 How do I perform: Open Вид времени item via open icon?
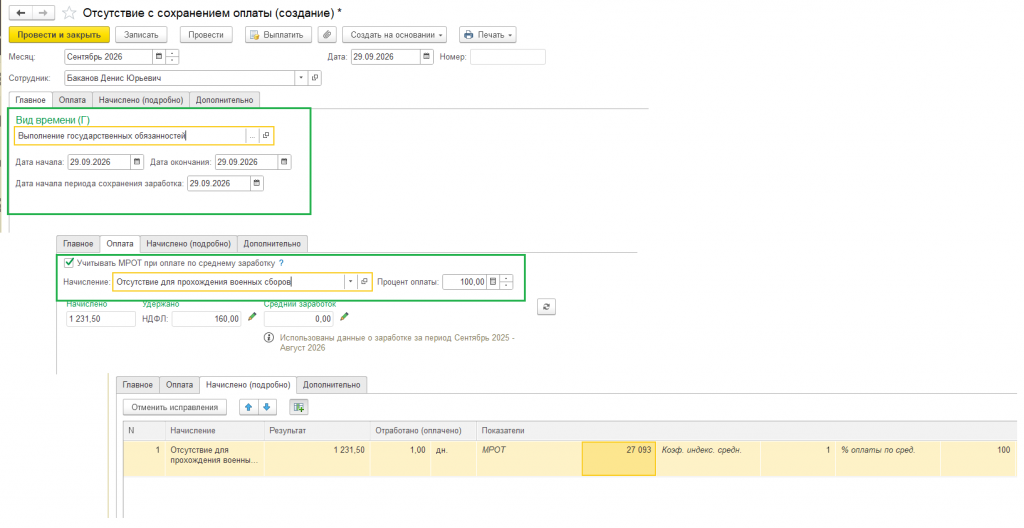266,136
